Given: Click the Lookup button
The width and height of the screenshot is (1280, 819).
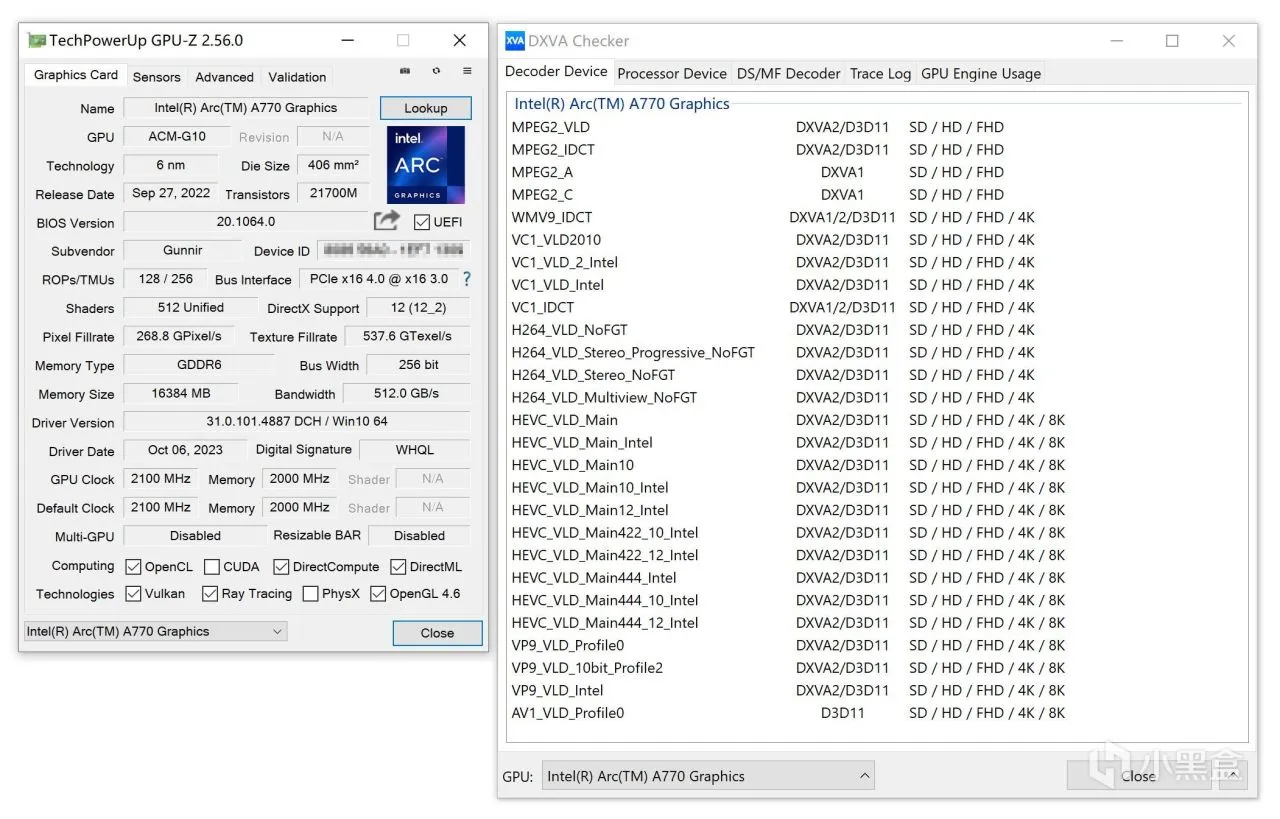Looking at the screenshot, I should pos(426,108).
